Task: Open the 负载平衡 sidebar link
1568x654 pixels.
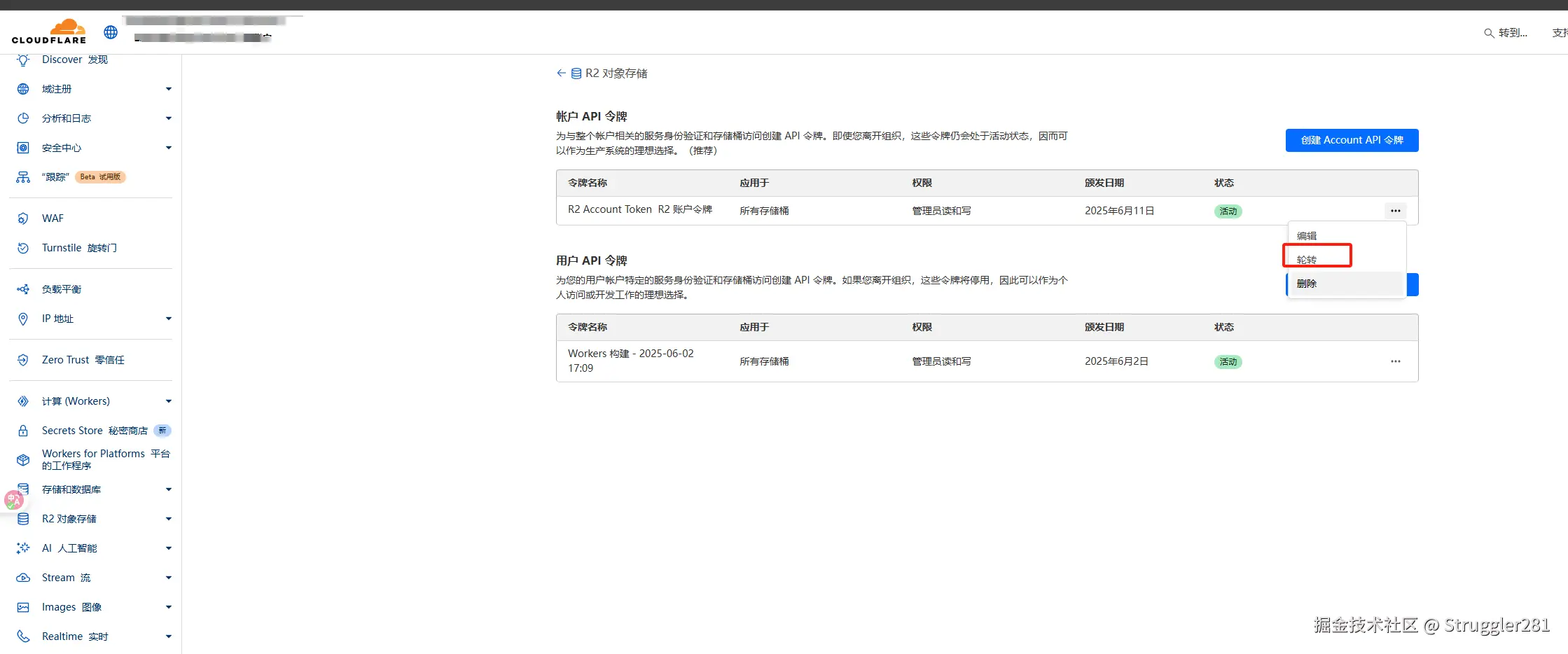Action: (62, 289)
